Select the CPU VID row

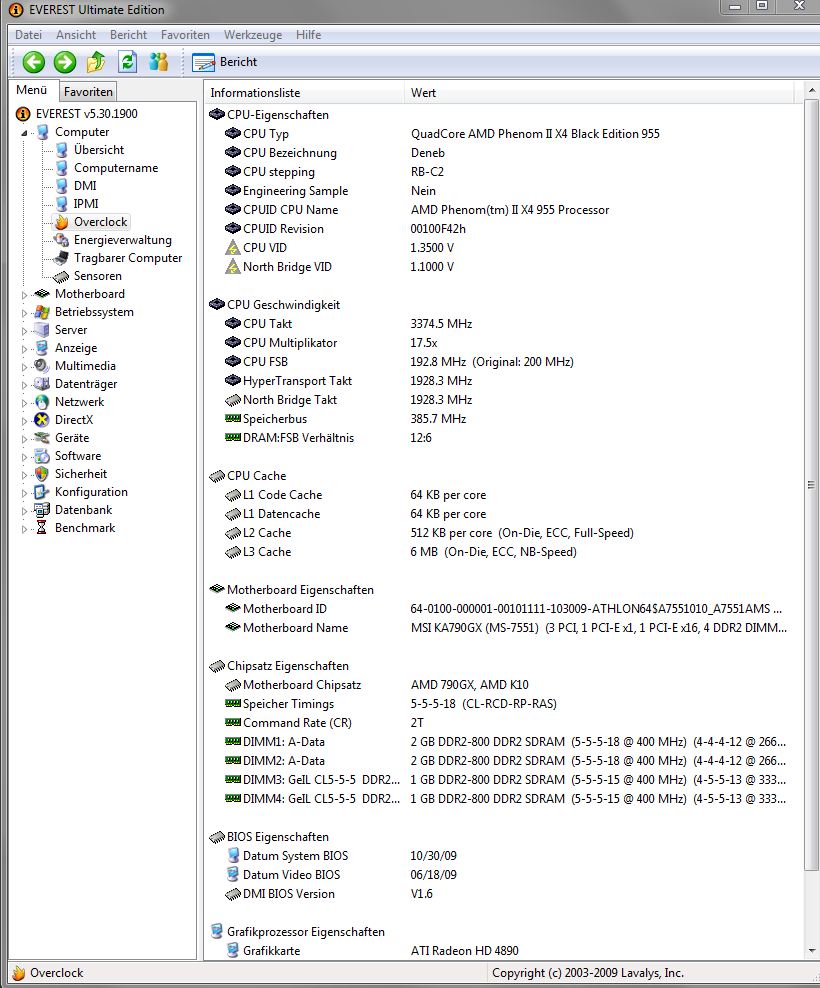[x=504, y=248]
